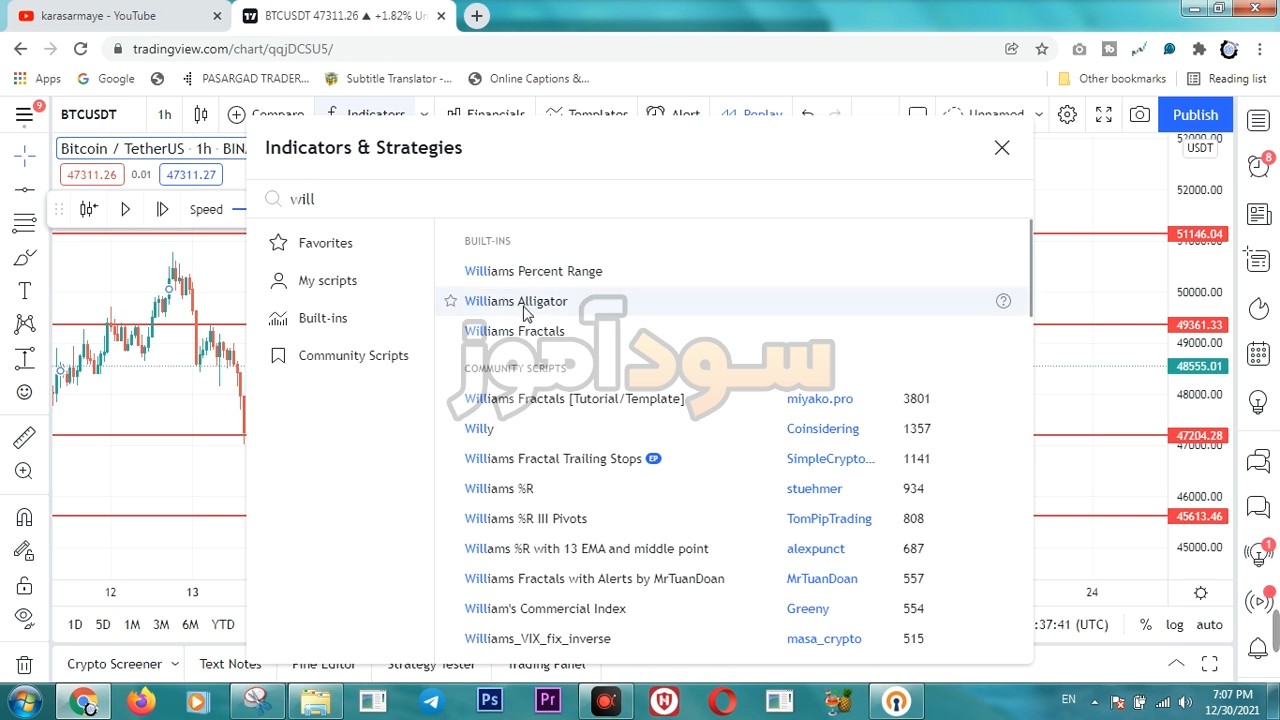Click the BTCUSDT symbol search

(89, 115)
